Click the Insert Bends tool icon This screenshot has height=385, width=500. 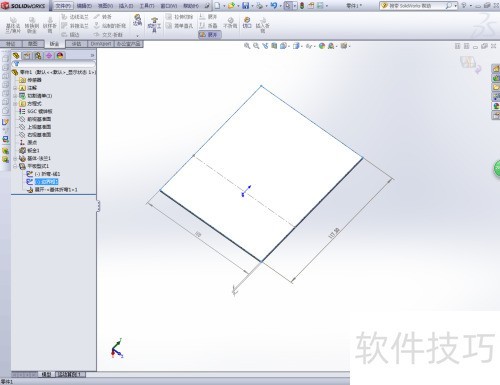263,25
